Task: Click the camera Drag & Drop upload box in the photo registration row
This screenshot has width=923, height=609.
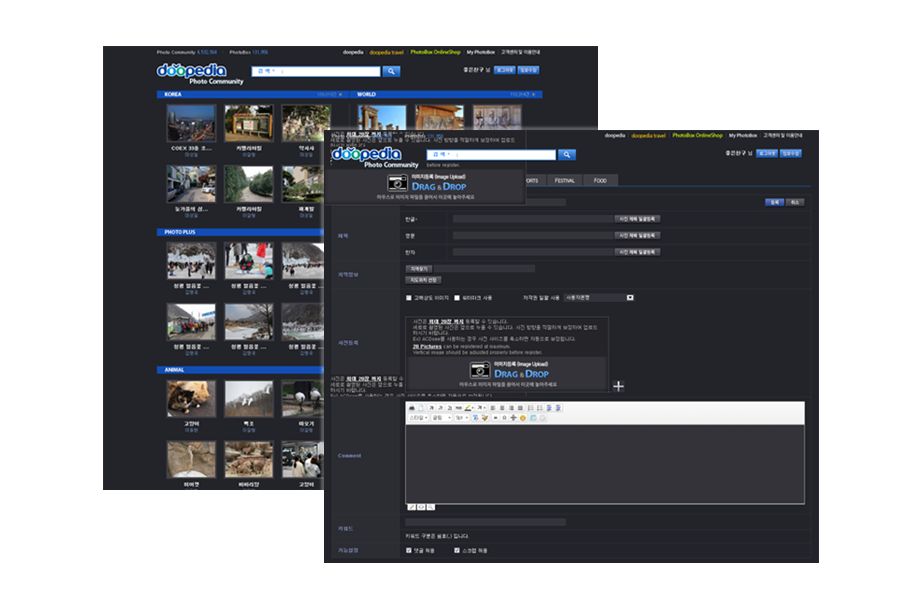Action: (x=507, y=374)
